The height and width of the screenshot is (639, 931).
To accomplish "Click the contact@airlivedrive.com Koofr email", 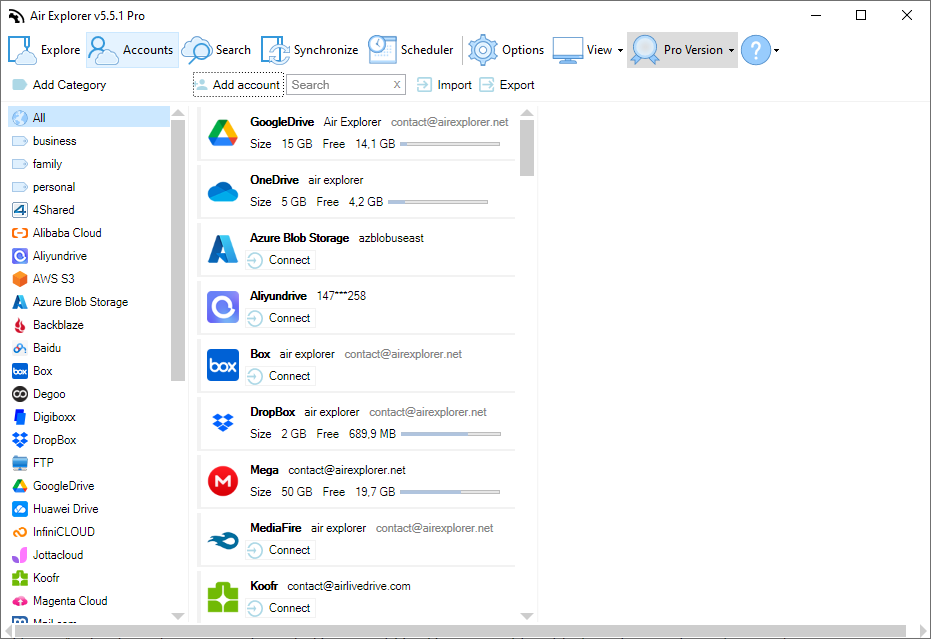I will (349, 586).
